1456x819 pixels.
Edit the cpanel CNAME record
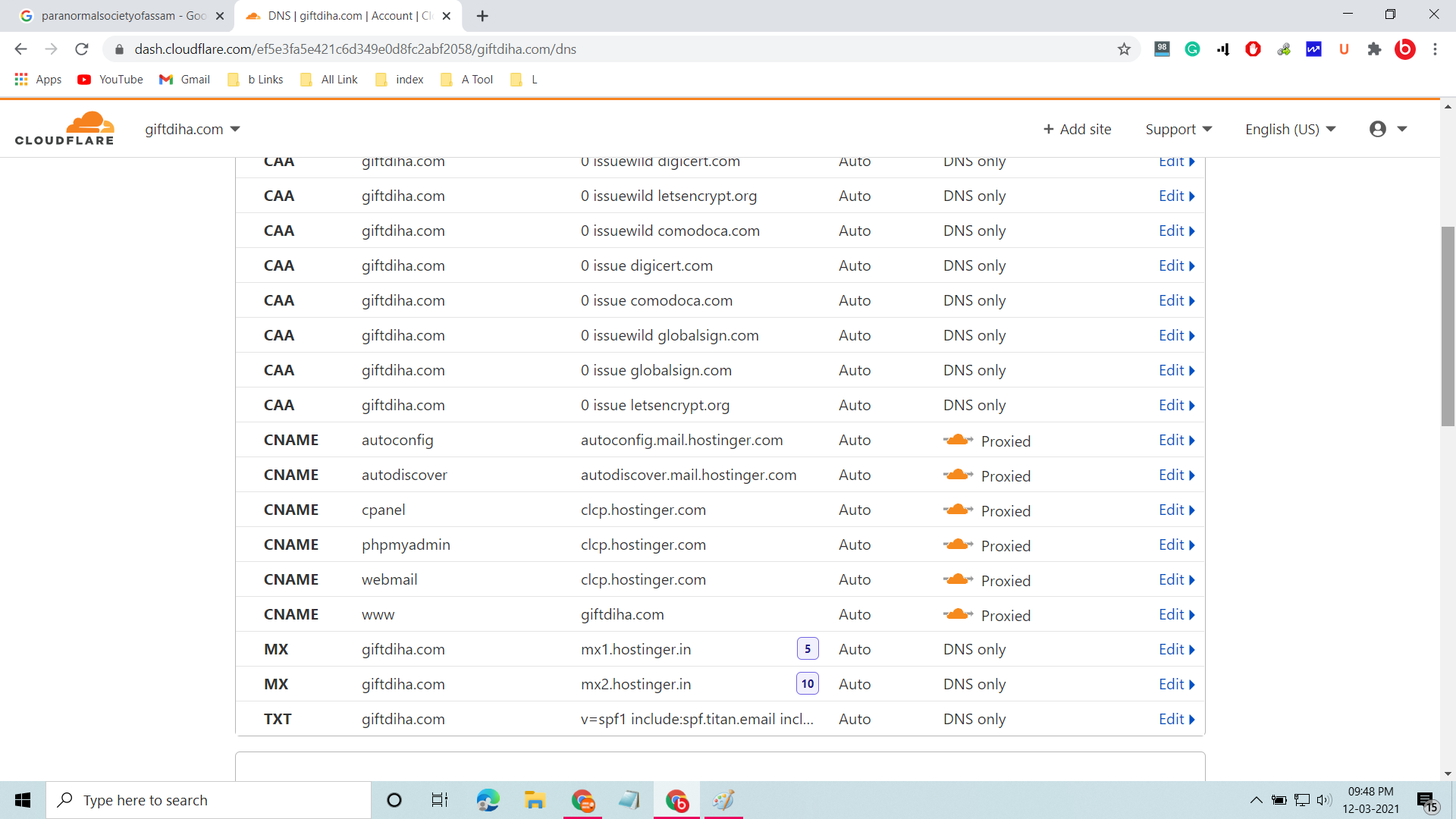[1176, 510]
